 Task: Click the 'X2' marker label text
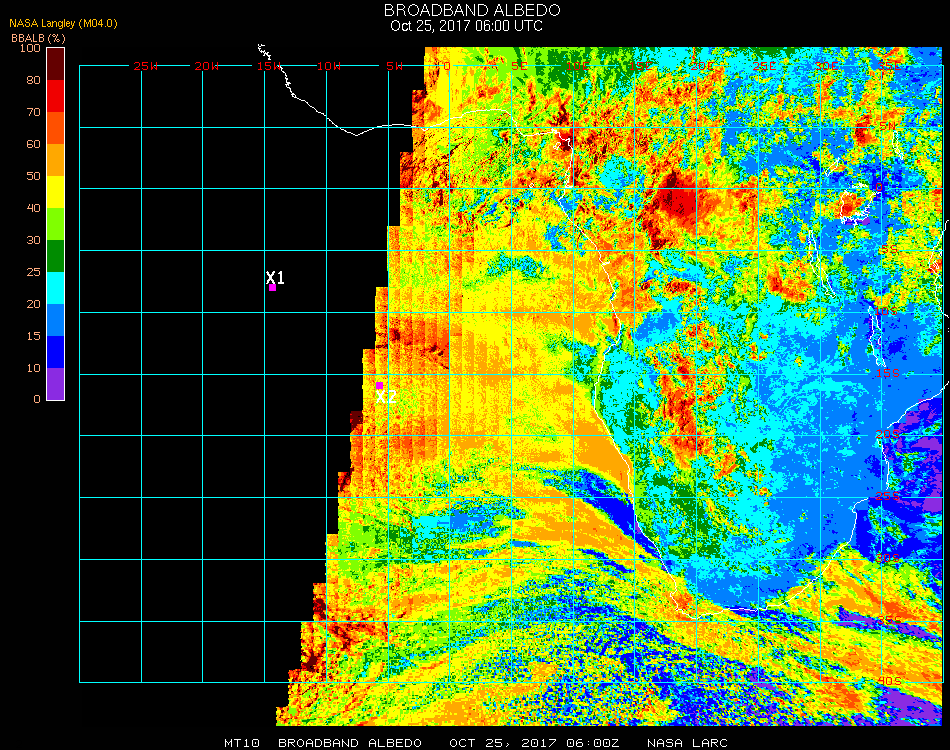click(386, 397)
